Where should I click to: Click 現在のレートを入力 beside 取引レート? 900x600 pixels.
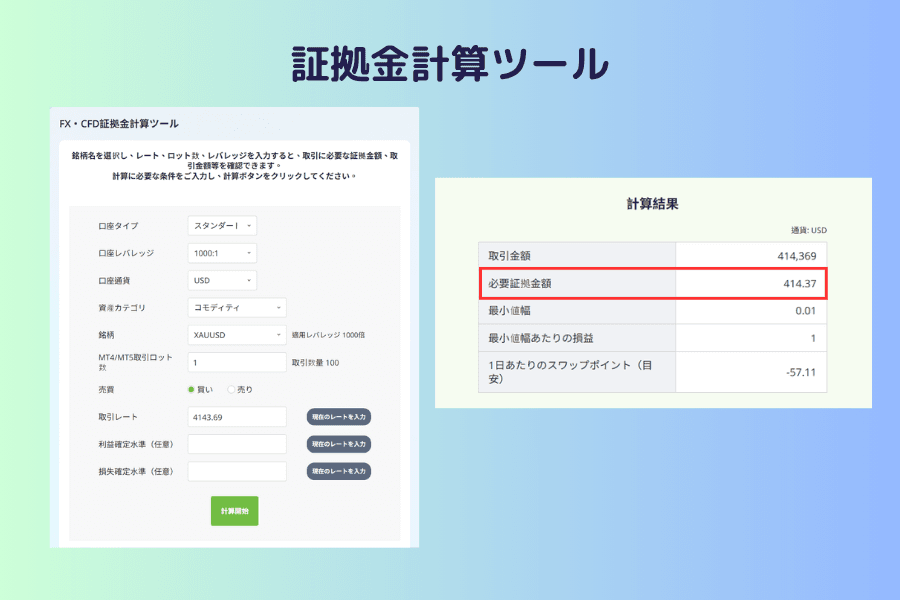pos(339,417)
